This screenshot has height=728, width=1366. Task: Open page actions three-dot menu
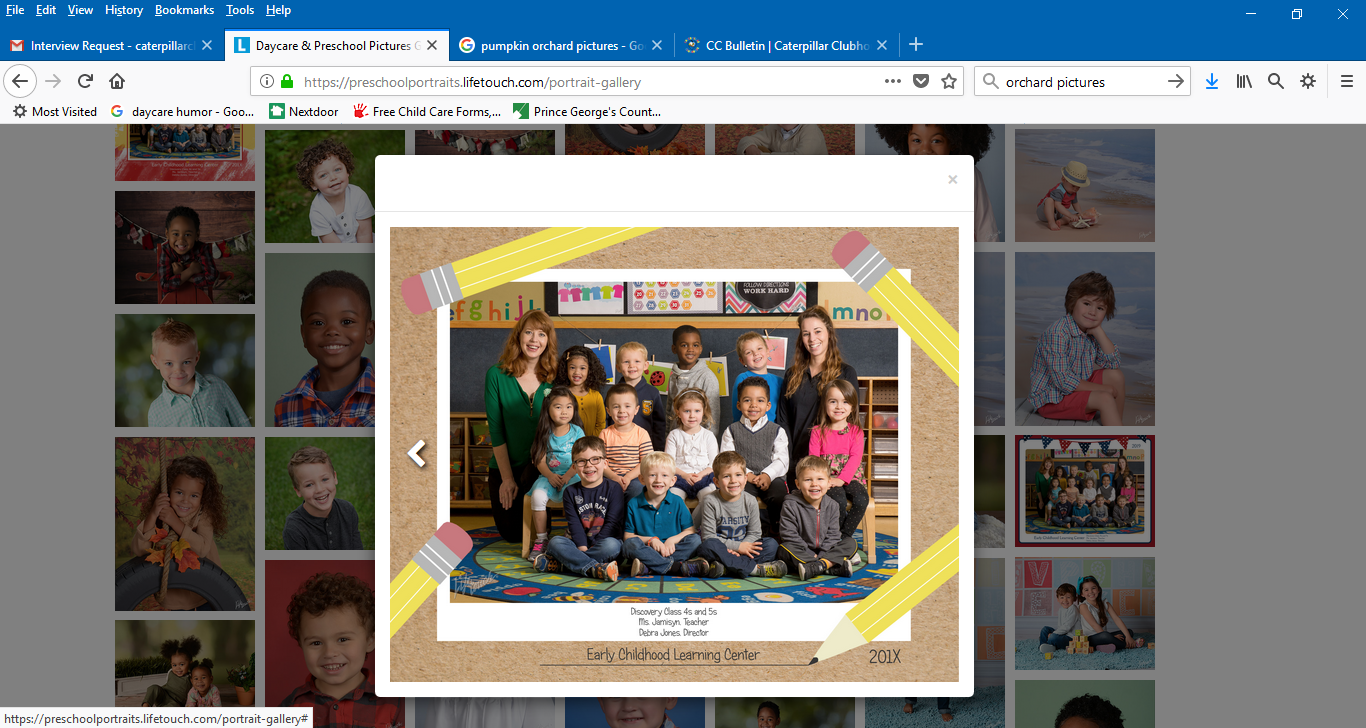coord(893,82)
